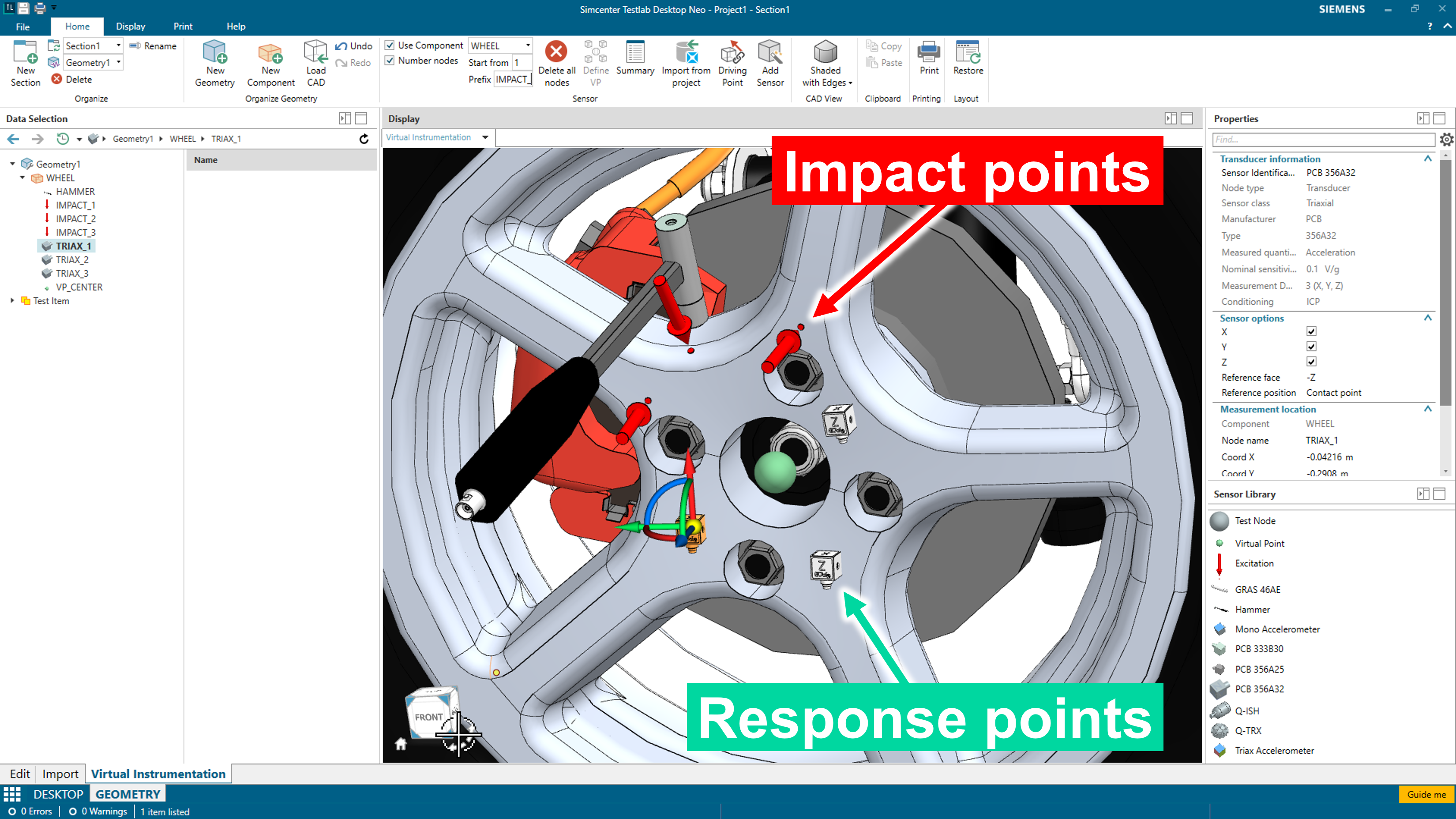Viewport: 1456px width, 819px height.
Task: Click the Properties panel vertical scrollbar
Action: (x=1445, y=282)
